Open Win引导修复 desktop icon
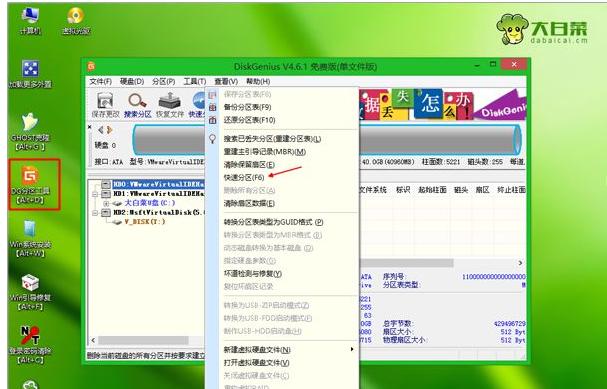Image resolution: width=607 pixels, height=389 pixels. click(x=31, y=292)
